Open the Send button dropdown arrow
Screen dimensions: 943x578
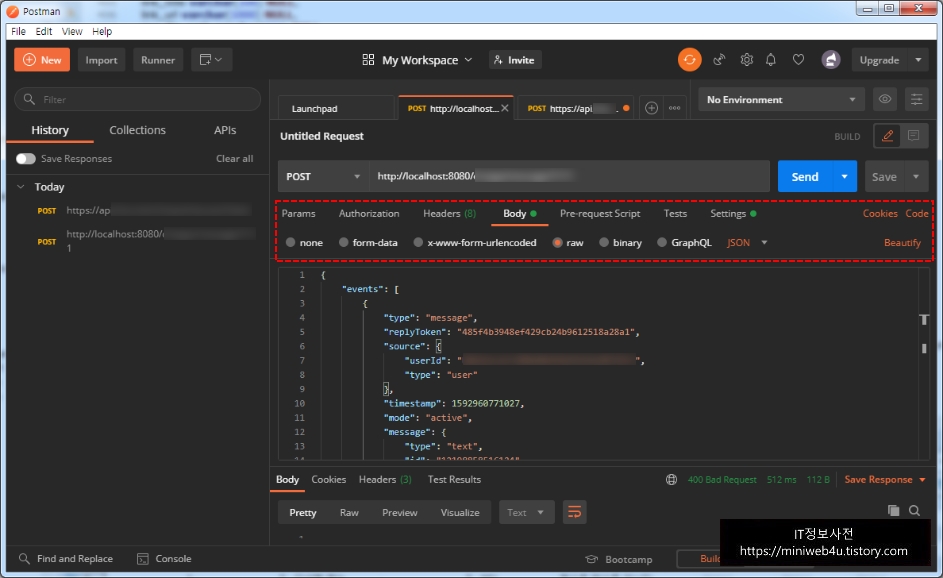coord(844,176)
